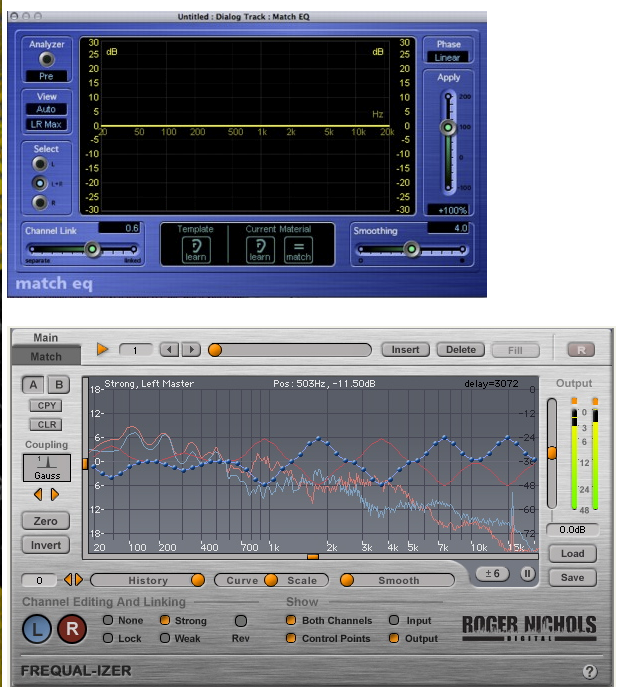Click the orange knob on the position bar
The width and height of the screenshot is (631, 687).
[x=215, y=350]
